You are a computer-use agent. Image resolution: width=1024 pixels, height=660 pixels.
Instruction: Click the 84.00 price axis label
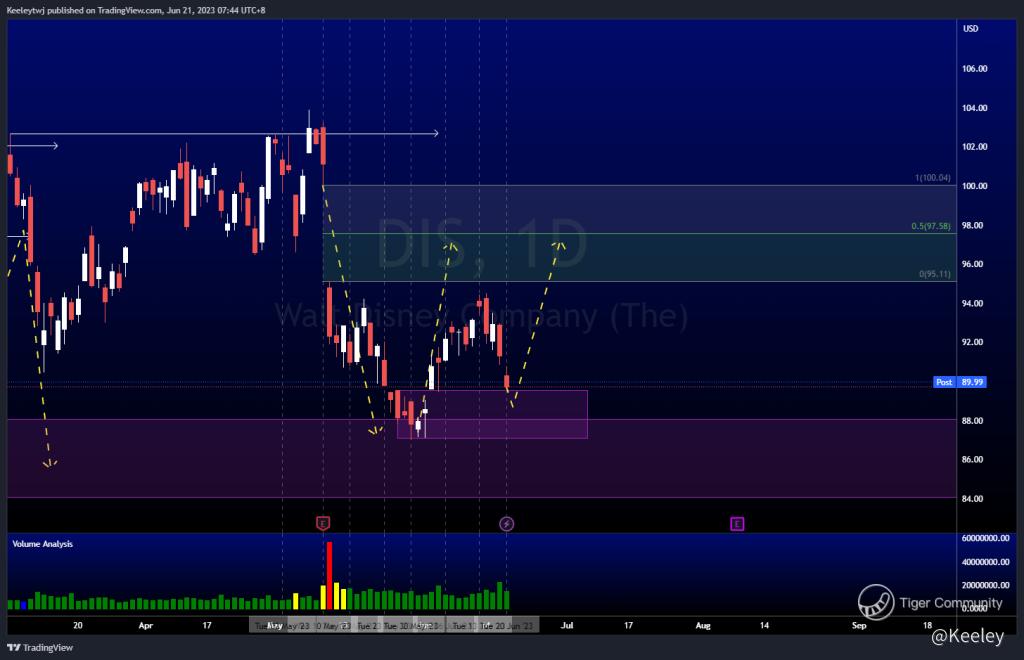pos(972,499)
